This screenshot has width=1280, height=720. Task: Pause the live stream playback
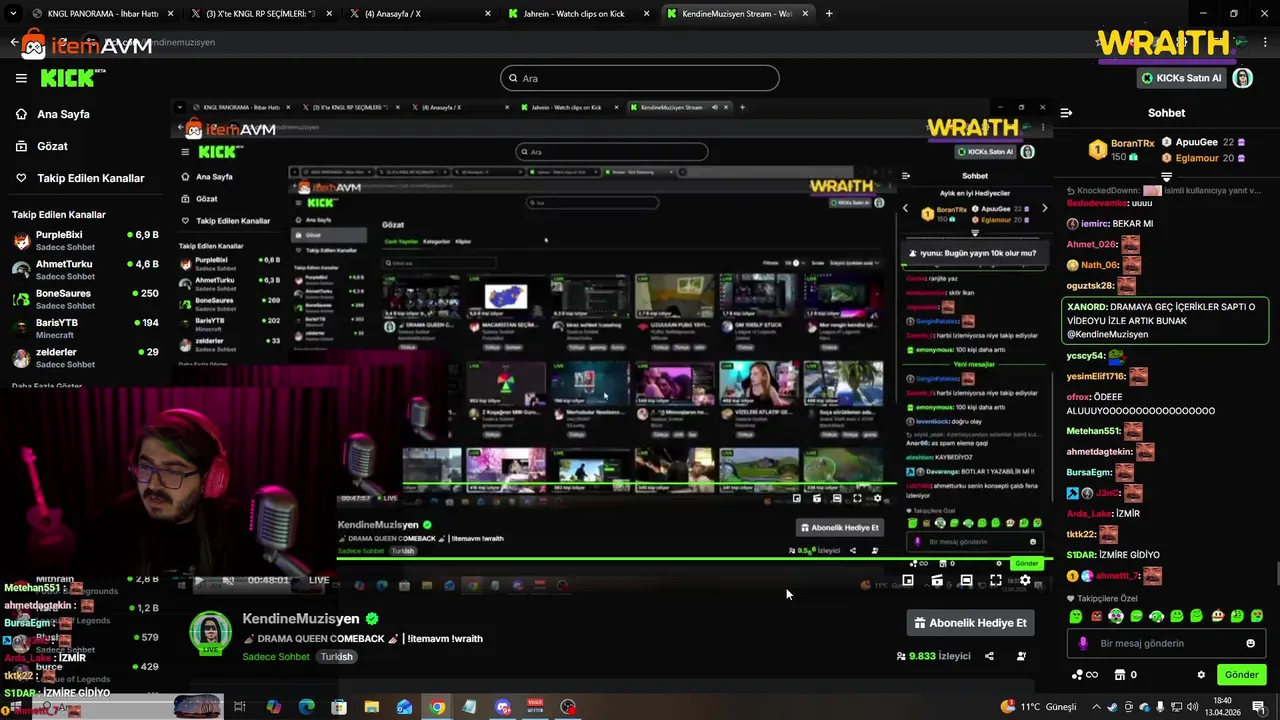tap(198, 580)
